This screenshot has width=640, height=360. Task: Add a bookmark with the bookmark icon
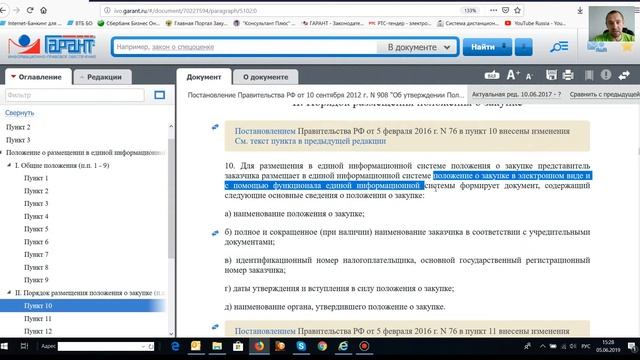pos(589,75)
